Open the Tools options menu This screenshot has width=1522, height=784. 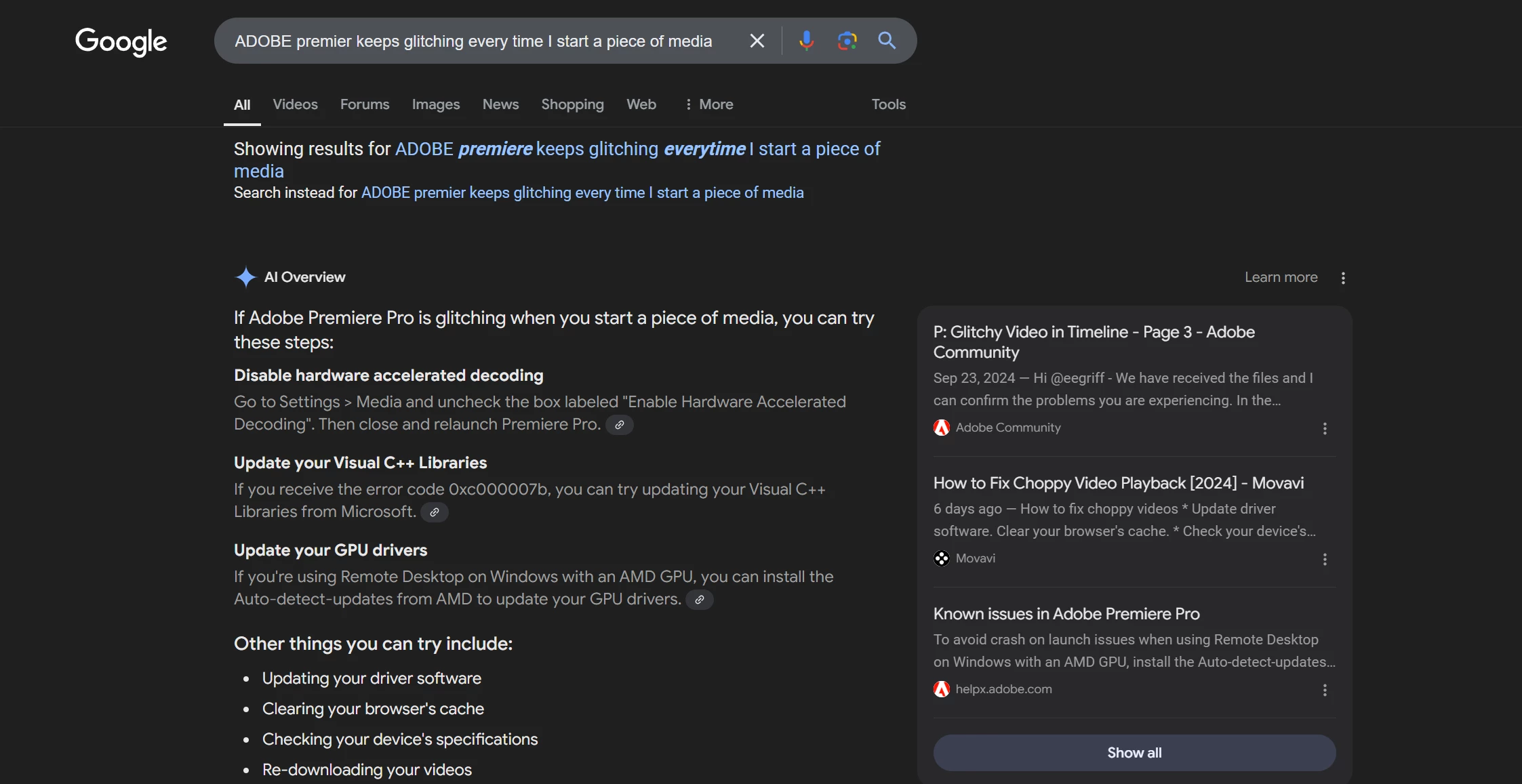(888, 104)
